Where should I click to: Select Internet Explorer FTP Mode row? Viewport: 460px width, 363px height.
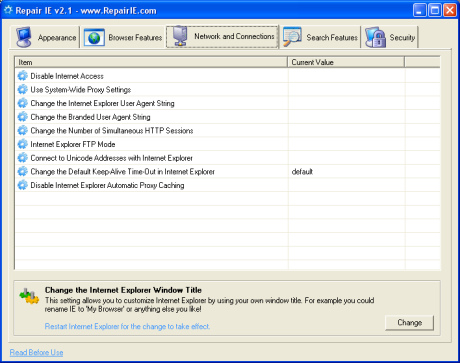[228, 144]
